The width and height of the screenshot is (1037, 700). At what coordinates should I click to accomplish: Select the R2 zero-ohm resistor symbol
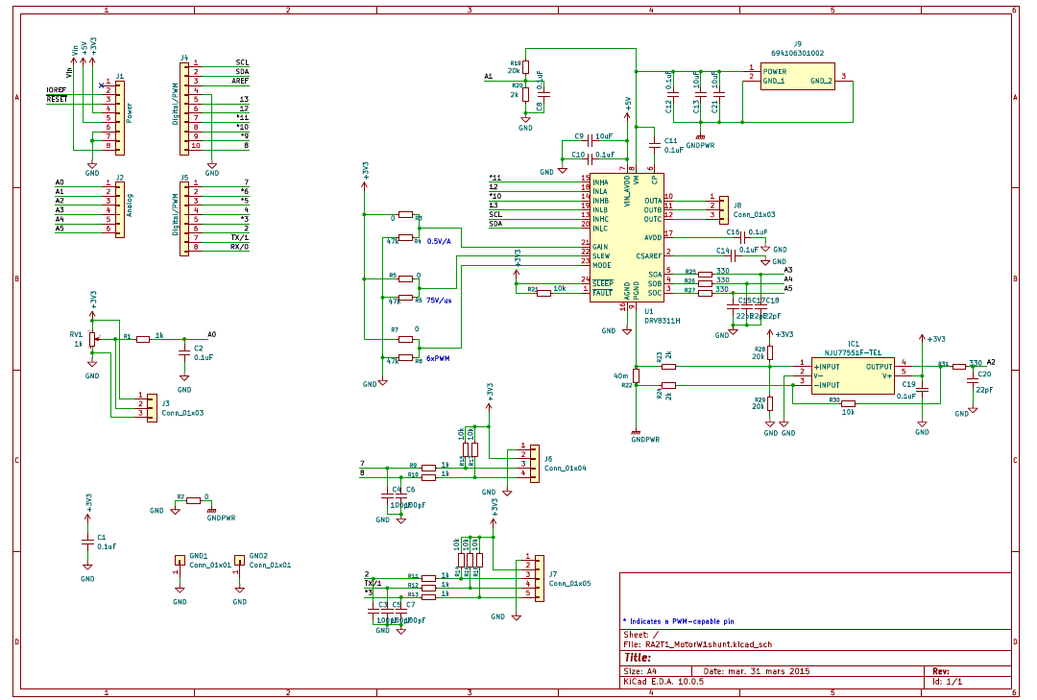193,501
